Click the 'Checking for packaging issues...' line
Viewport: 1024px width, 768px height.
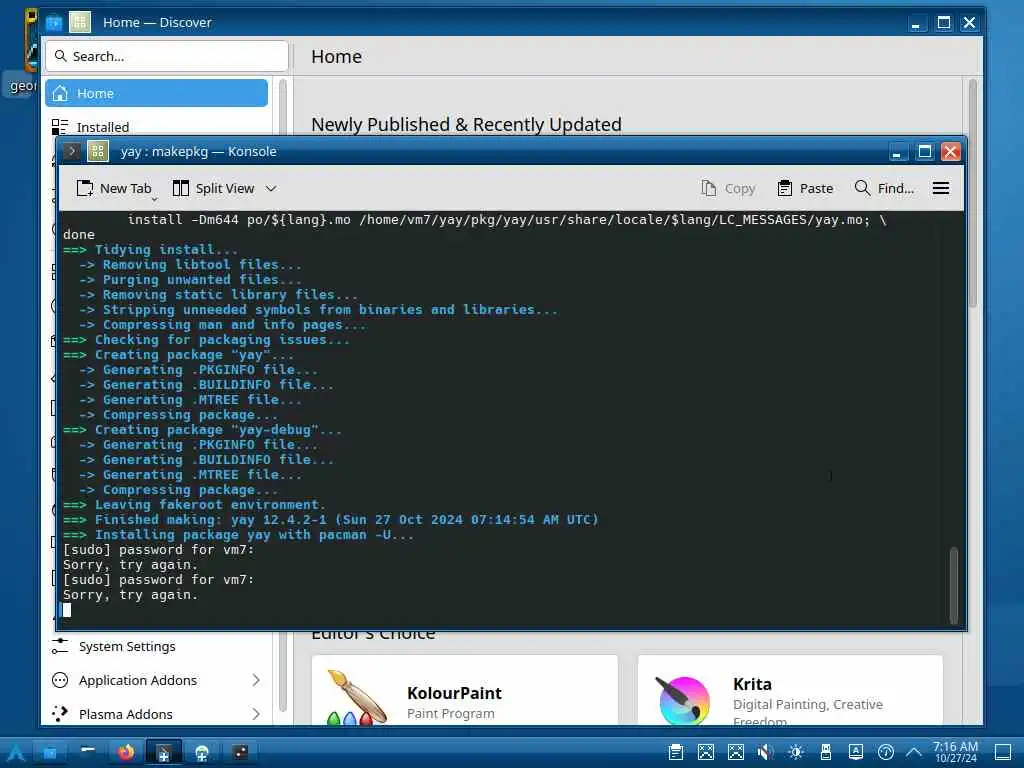[206, 340]
